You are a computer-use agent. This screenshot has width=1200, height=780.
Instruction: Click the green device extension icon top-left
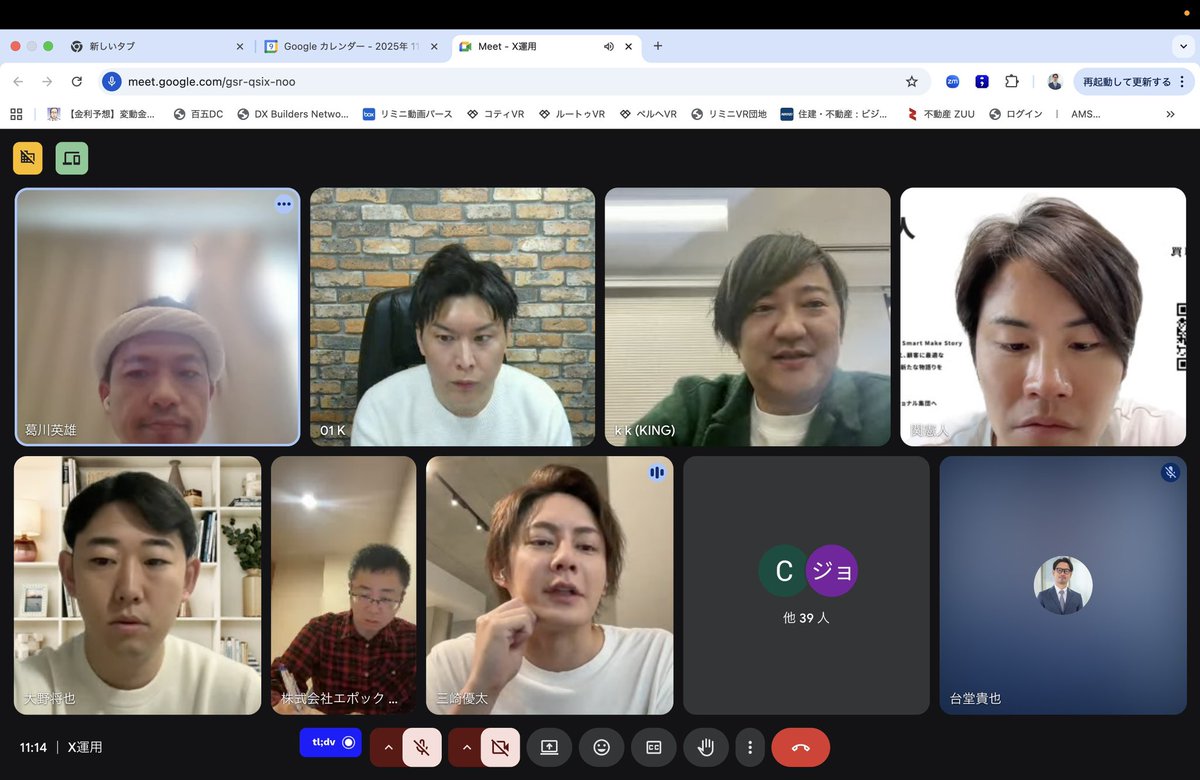coord(71,157)
